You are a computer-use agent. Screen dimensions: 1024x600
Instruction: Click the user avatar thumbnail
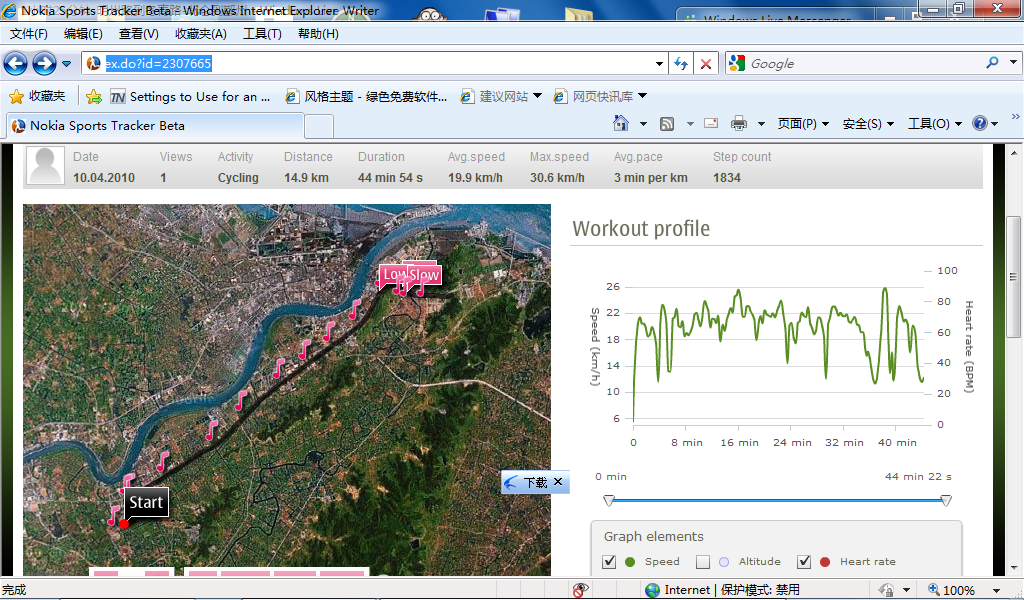[46, 166]
